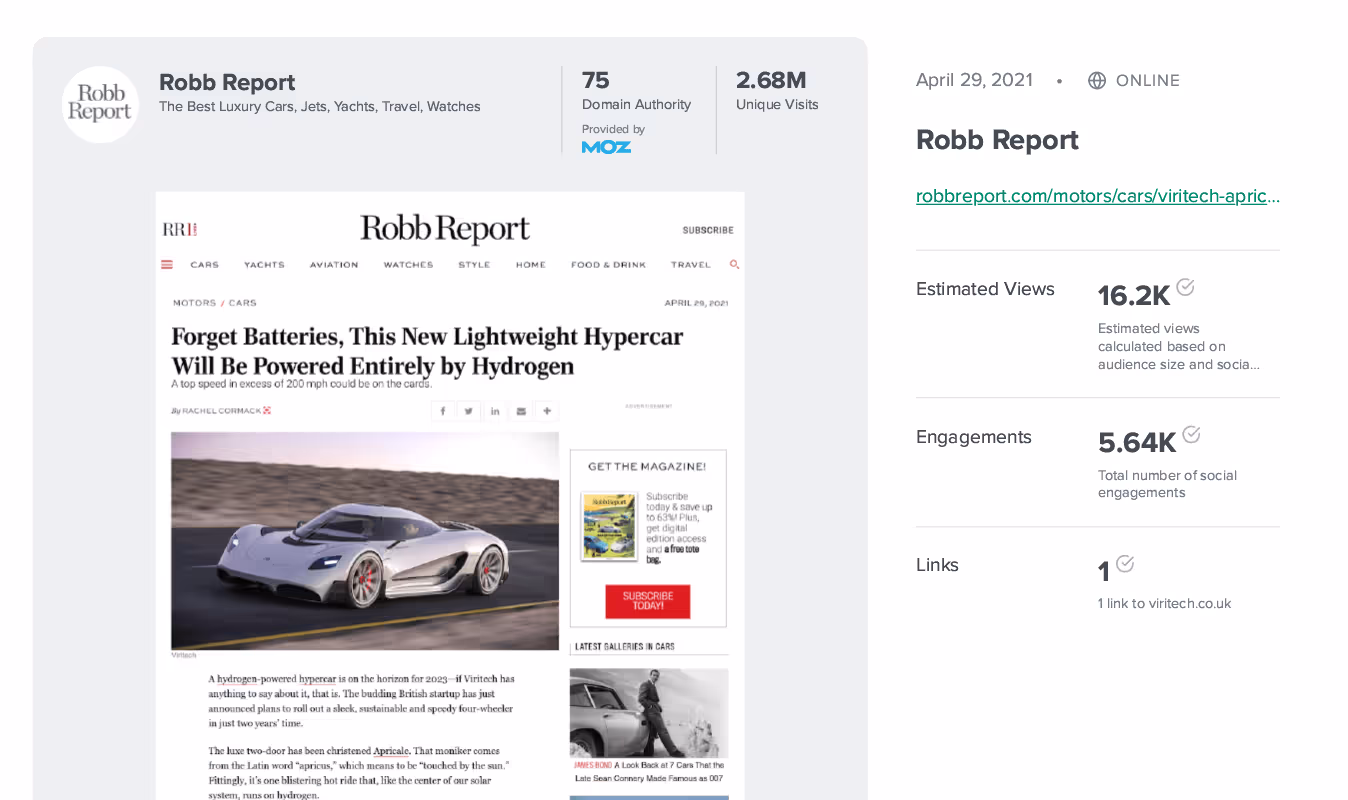This screenshot has width=1348, height=800.
Task: Select TRAVEL in the article nav menu
Action: 691,265
